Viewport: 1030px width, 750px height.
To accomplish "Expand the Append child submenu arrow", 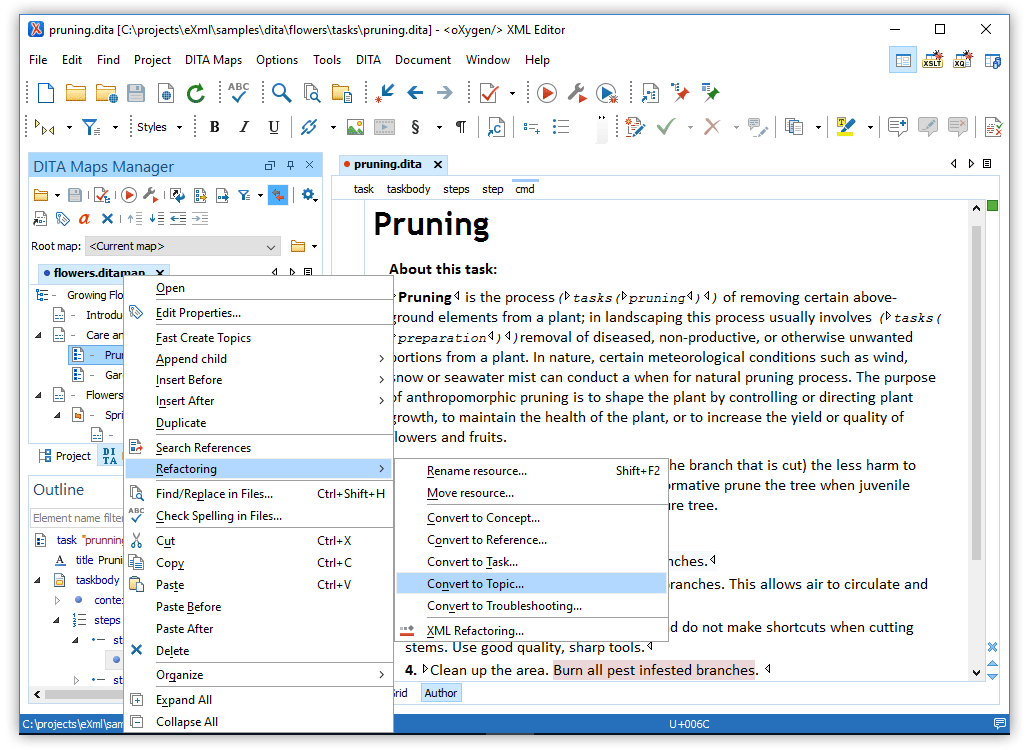I will coord(381,359).
